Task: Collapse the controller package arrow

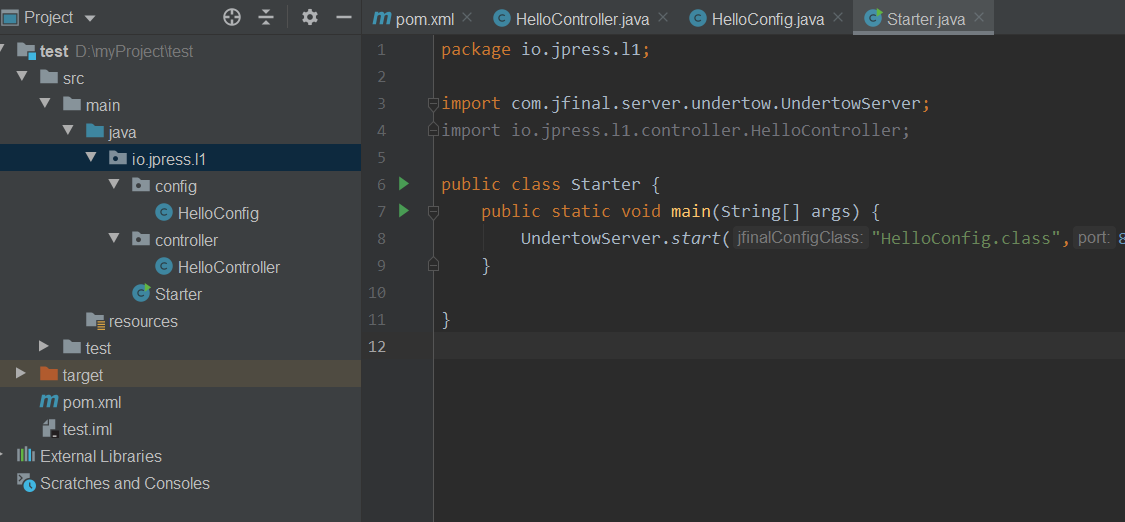Action: [113, 238]
